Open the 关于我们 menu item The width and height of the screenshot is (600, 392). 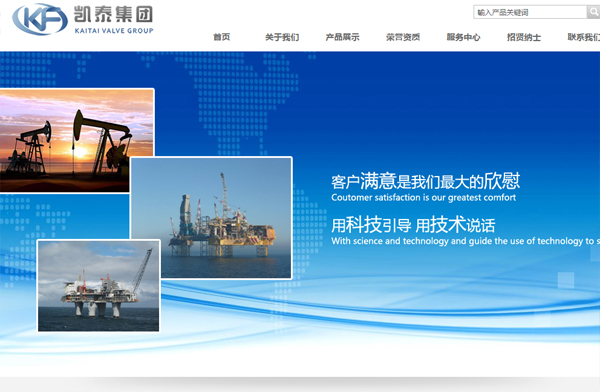[282, 37]
